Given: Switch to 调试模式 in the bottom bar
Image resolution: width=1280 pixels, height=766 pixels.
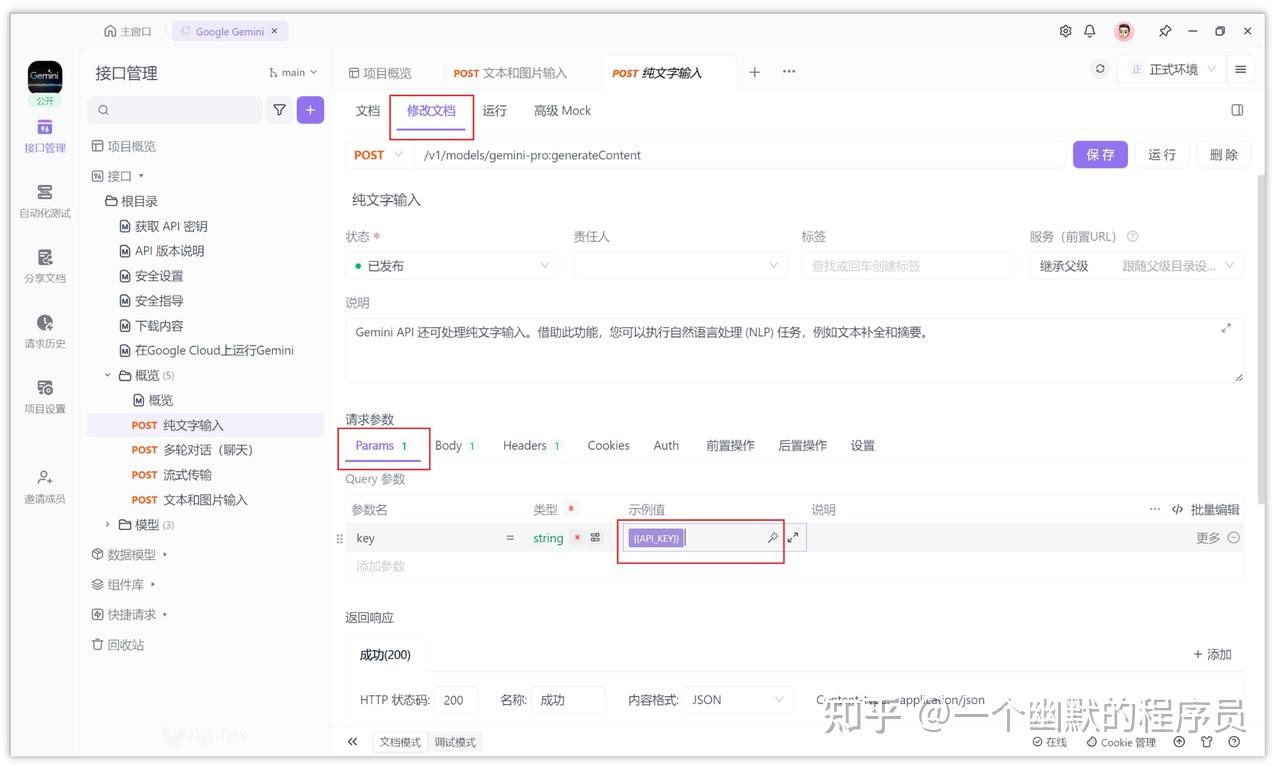Looking at the screenshot, I should (x=455, y=742).
